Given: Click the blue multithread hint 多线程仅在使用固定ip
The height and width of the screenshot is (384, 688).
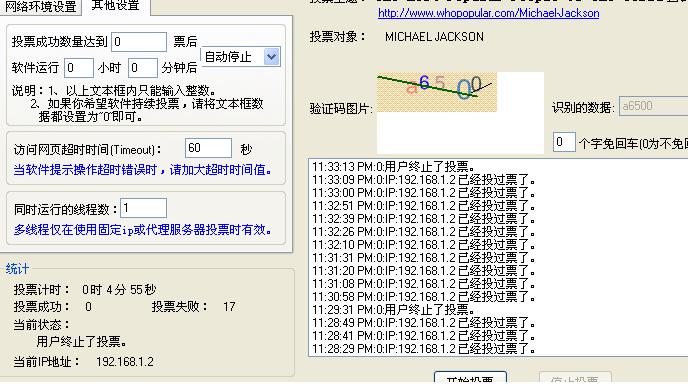Looking at the screenshot, I should [143, 230].
